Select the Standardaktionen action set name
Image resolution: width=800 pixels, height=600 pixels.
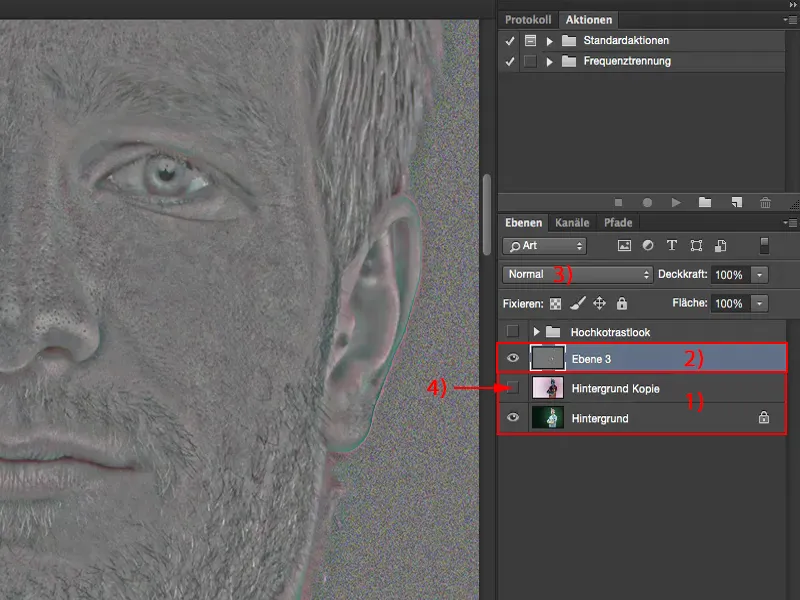pyautogui.click(x=626, y=40)
